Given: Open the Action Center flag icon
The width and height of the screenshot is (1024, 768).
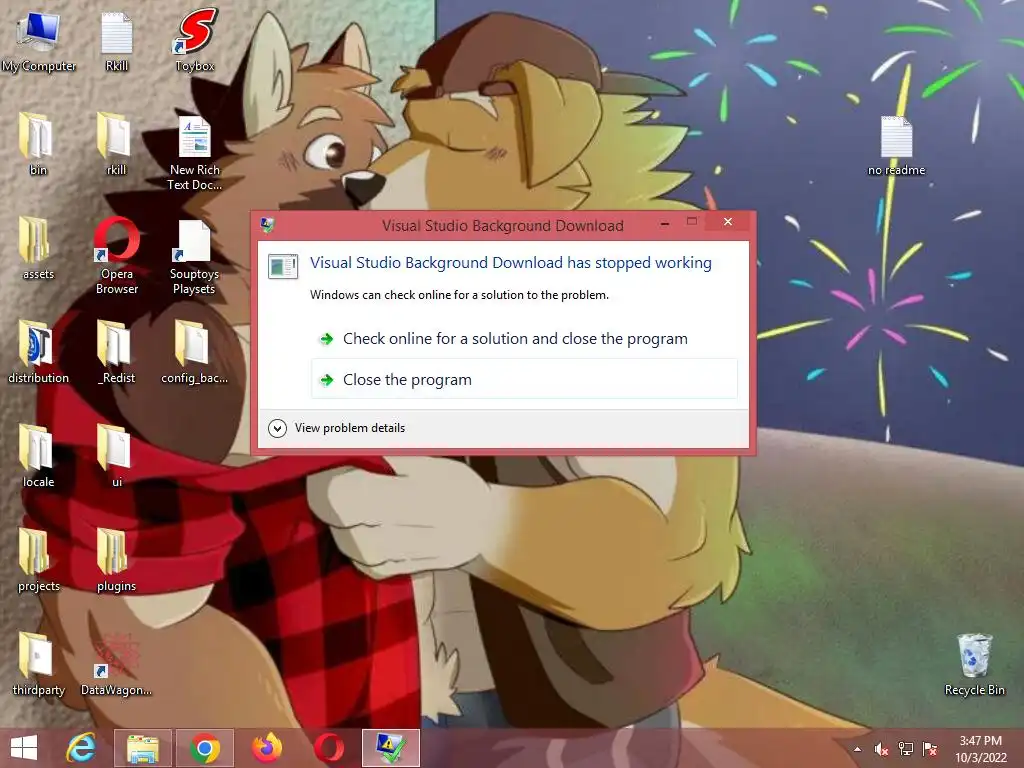Looking at the screenshot, I should click(929, 749).
